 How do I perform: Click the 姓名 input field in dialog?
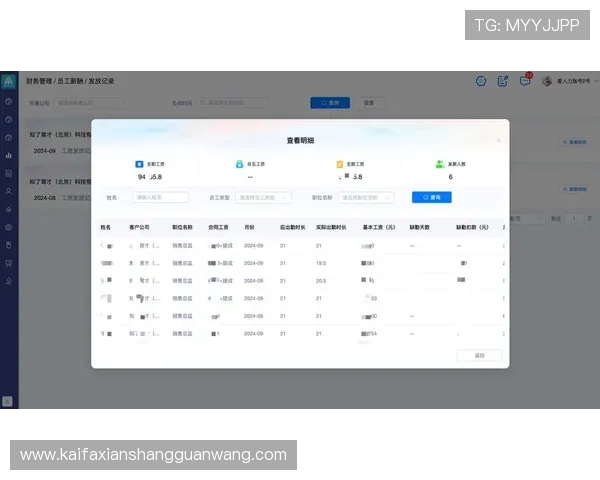(160, 198)
